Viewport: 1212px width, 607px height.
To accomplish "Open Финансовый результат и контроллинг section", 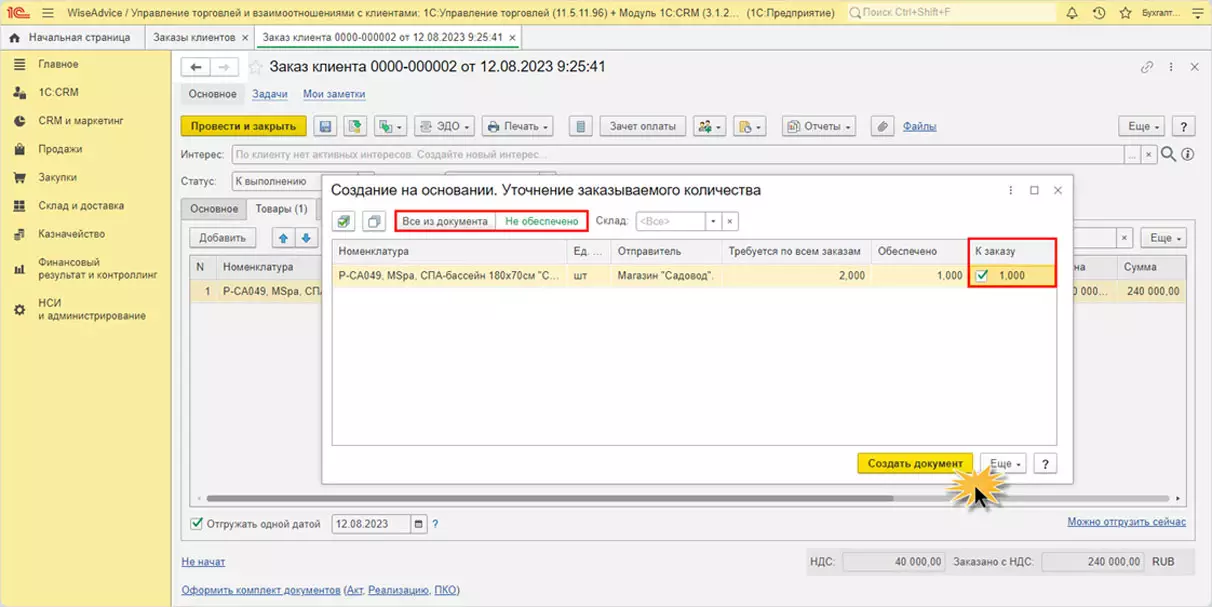I will point(98,268).
